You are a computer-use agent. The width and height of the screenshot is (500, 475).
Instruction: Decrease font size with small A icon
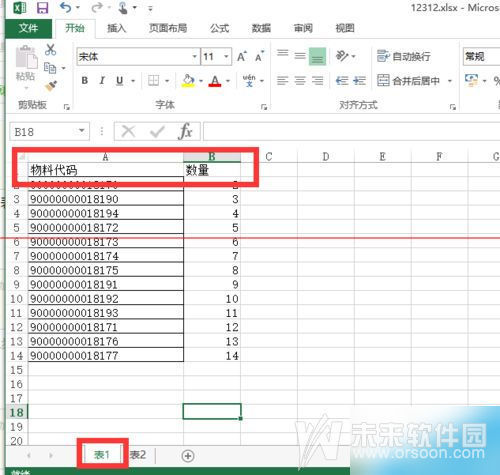click(259, 56)
